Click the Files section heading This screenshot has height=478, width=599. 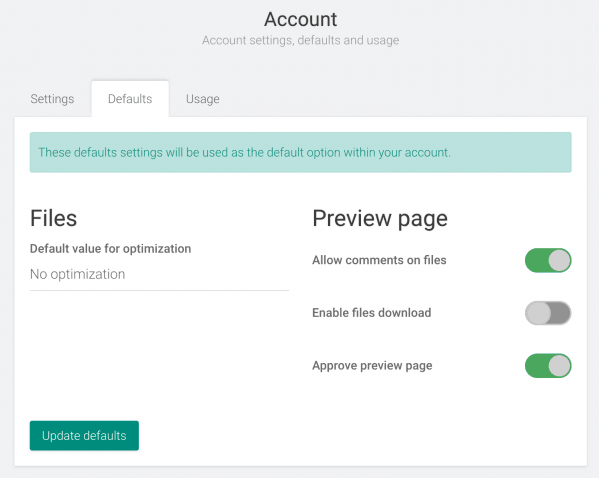[x=53, y=218]
